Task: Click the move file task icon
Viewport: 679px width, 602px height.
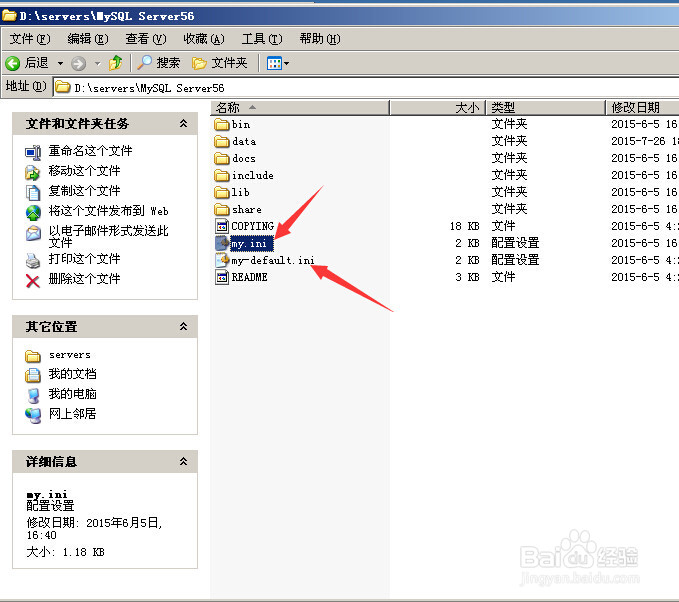Action: pos(32,172)
